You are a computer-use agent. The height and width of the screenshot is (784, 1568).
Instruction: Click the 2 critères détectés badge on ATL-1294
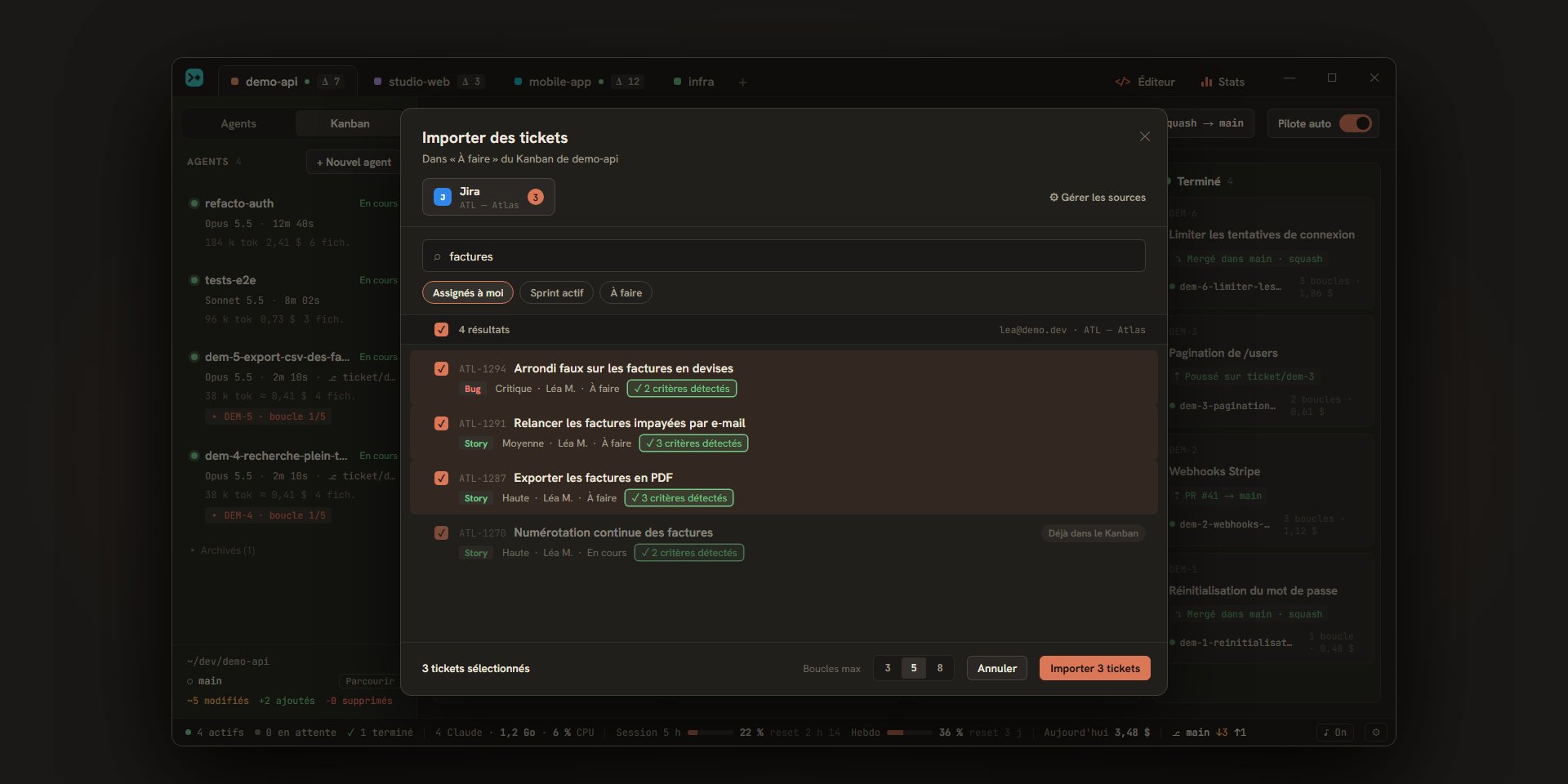click(682, 389)
